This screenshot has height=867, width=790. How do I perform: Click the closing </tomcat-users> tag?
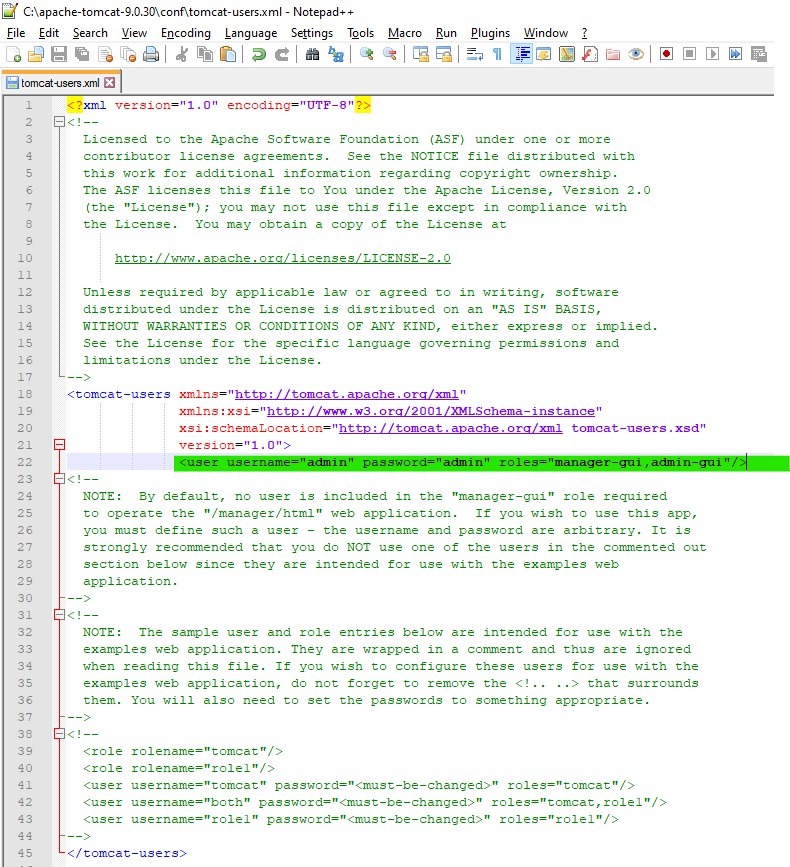[127, 853]
